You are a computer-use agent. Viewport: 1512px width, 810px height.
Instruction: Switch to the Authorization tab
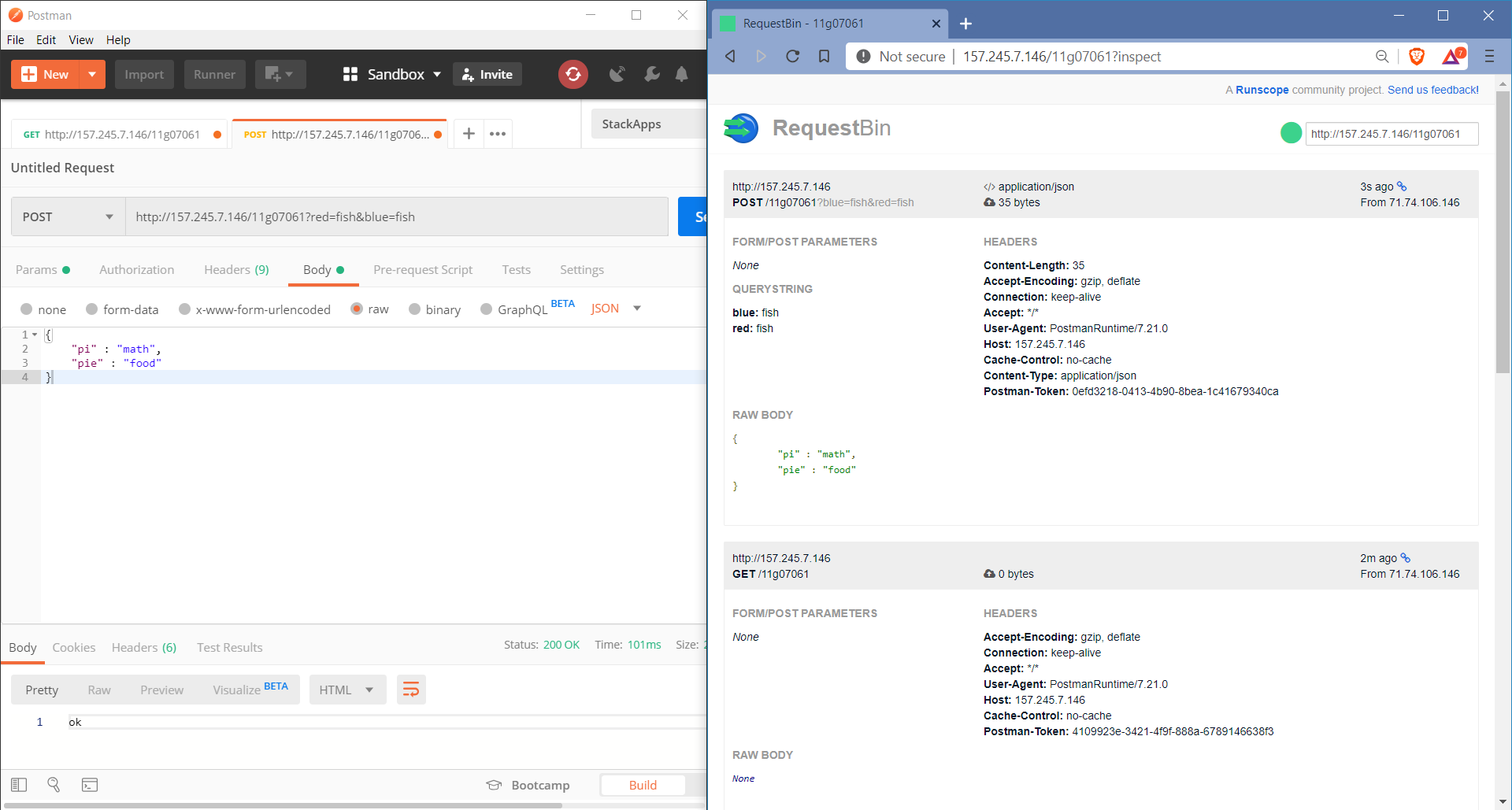136,269
